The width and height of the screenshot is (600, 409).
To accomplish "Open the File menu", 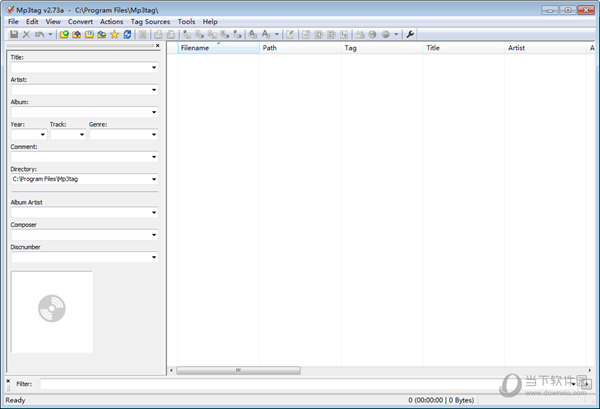I will pos(13,22).
